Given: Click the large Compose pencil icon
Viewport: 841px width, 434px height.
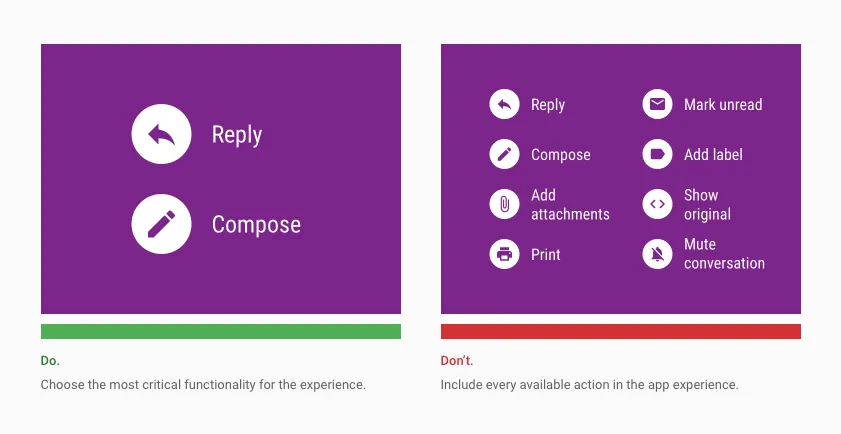Looking at the screenshot, I should point(161,224).
